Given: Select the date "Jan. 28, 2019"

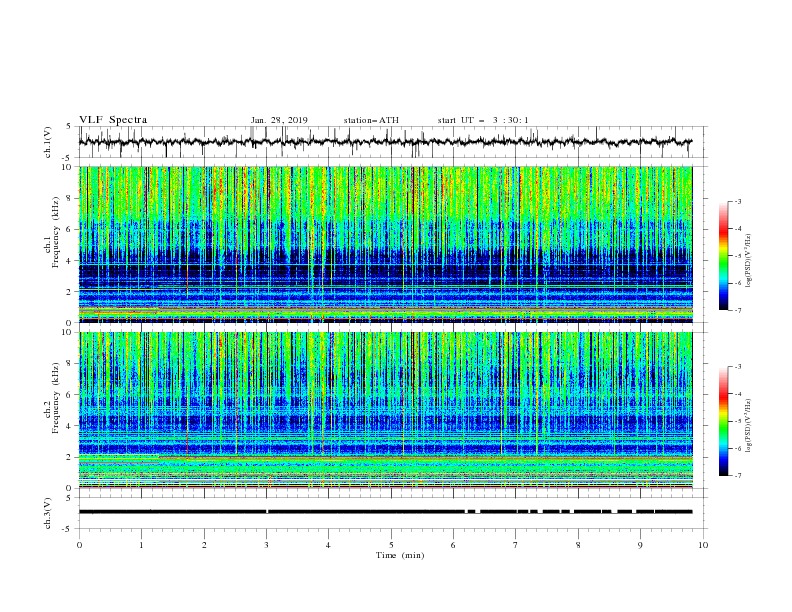Looking at the screenshot, I should pos(279,120).
